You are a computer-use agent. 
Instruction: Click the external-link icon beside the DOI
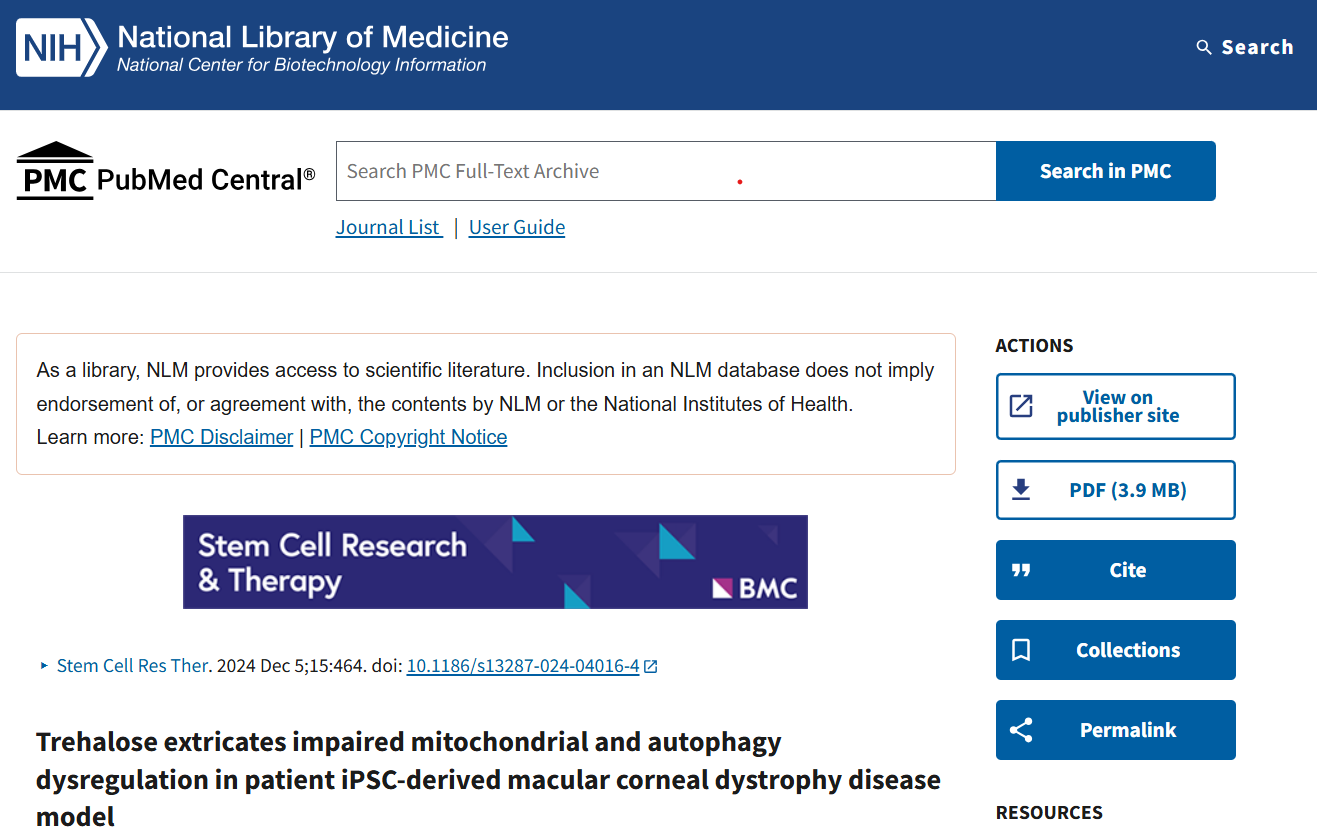pyautogui.click(x=651, y=665)
